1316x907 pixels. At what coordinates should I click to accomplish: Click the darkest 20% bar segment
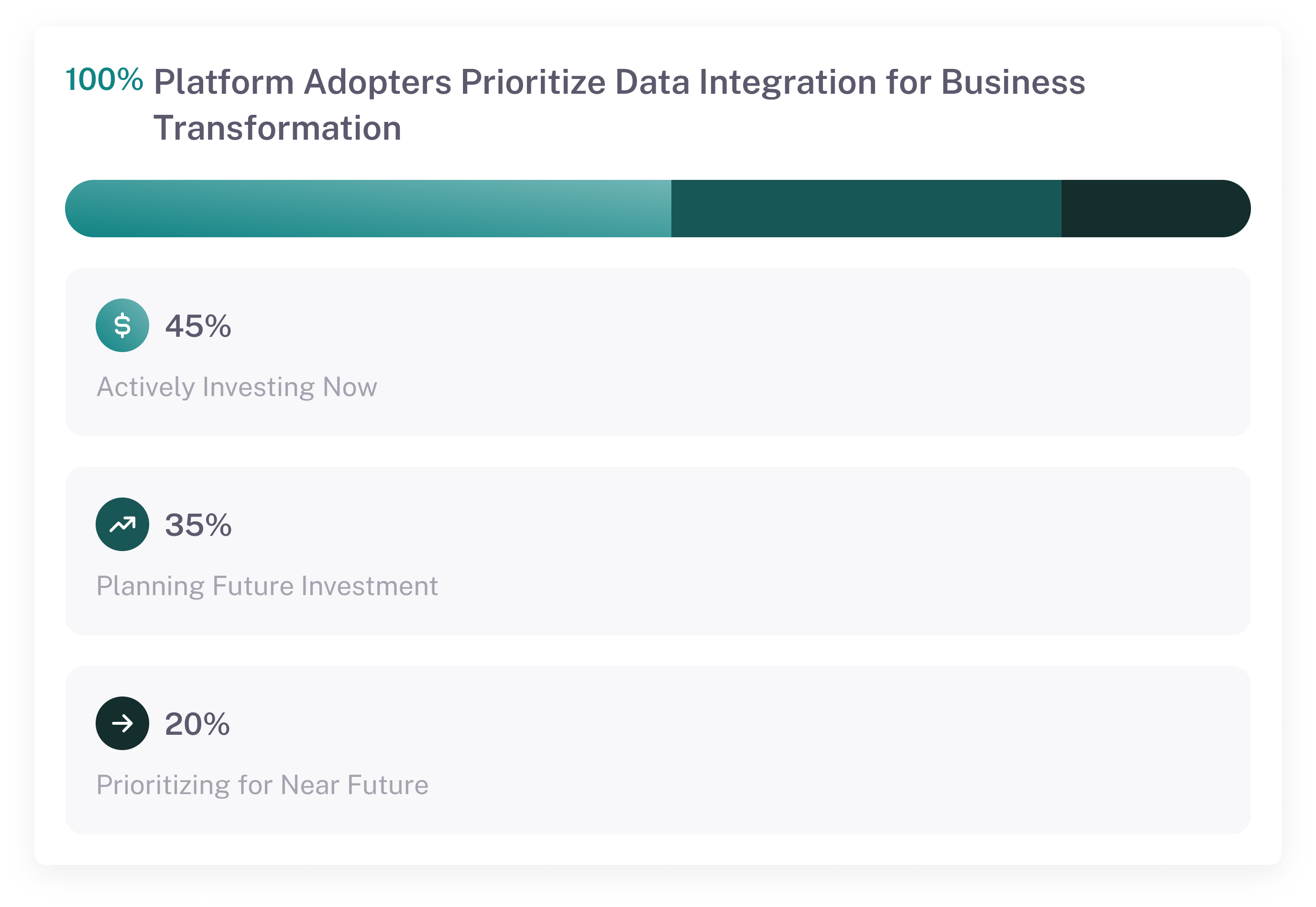[x=1153, y=209]
